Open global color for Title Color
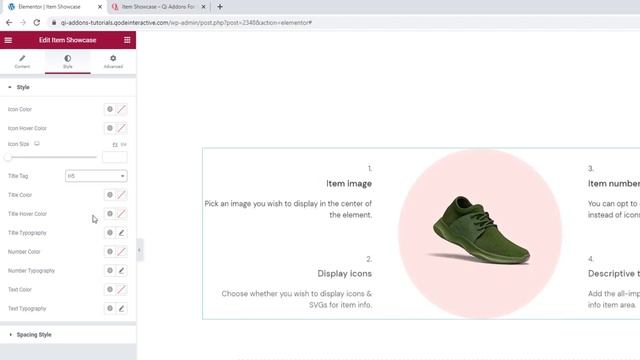The image size is (640, 360). coord(110,195)
